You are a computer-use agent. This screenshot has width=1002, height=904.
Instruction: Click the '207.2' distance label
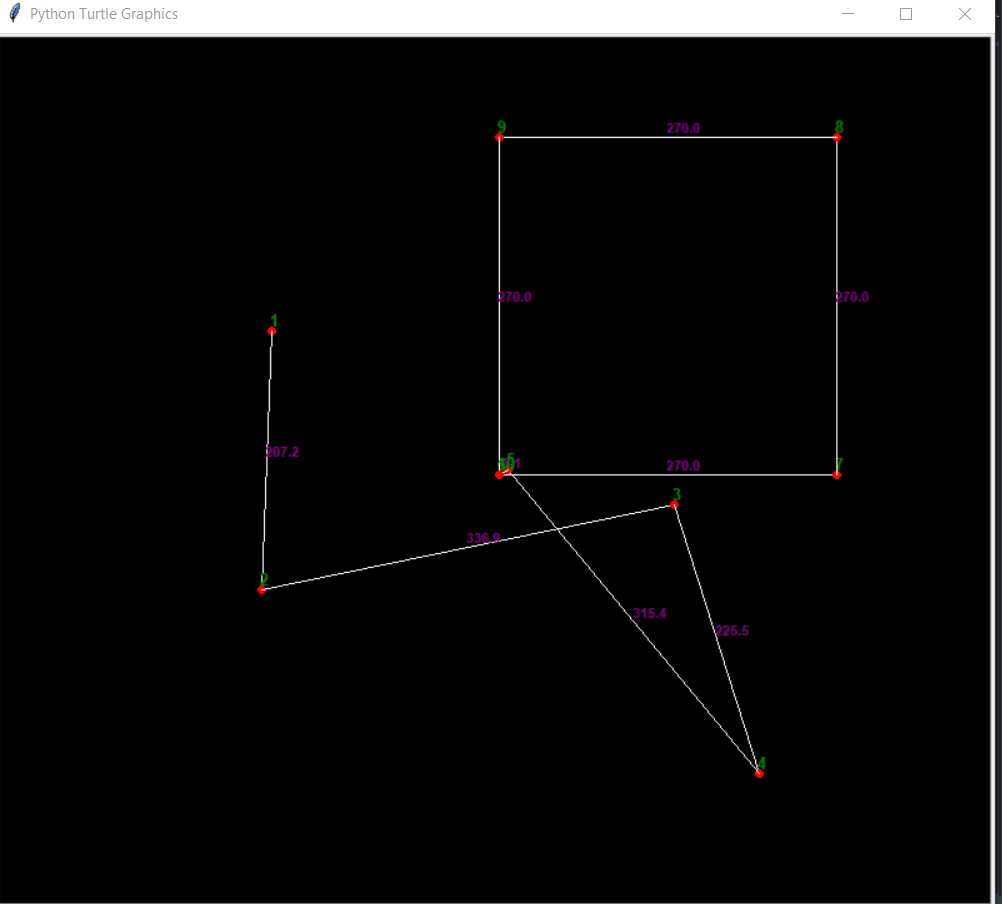pos(282,452)
